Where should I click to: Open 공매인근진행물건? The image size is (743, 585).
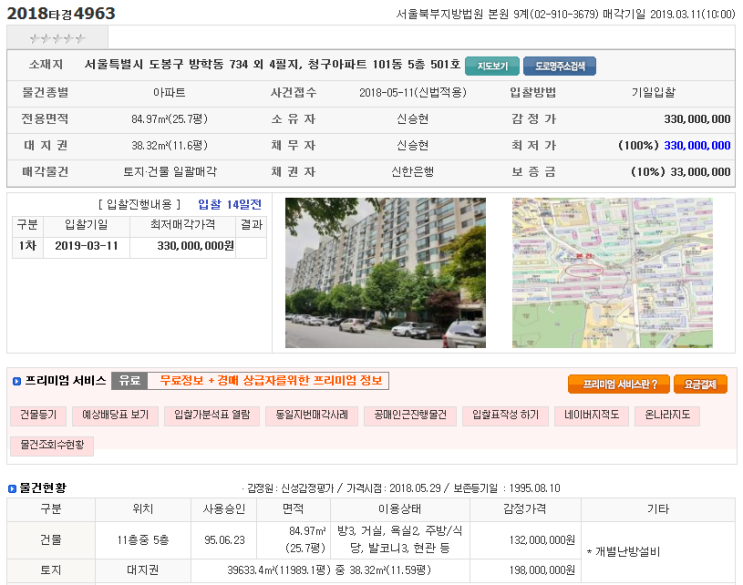point(410,415)
